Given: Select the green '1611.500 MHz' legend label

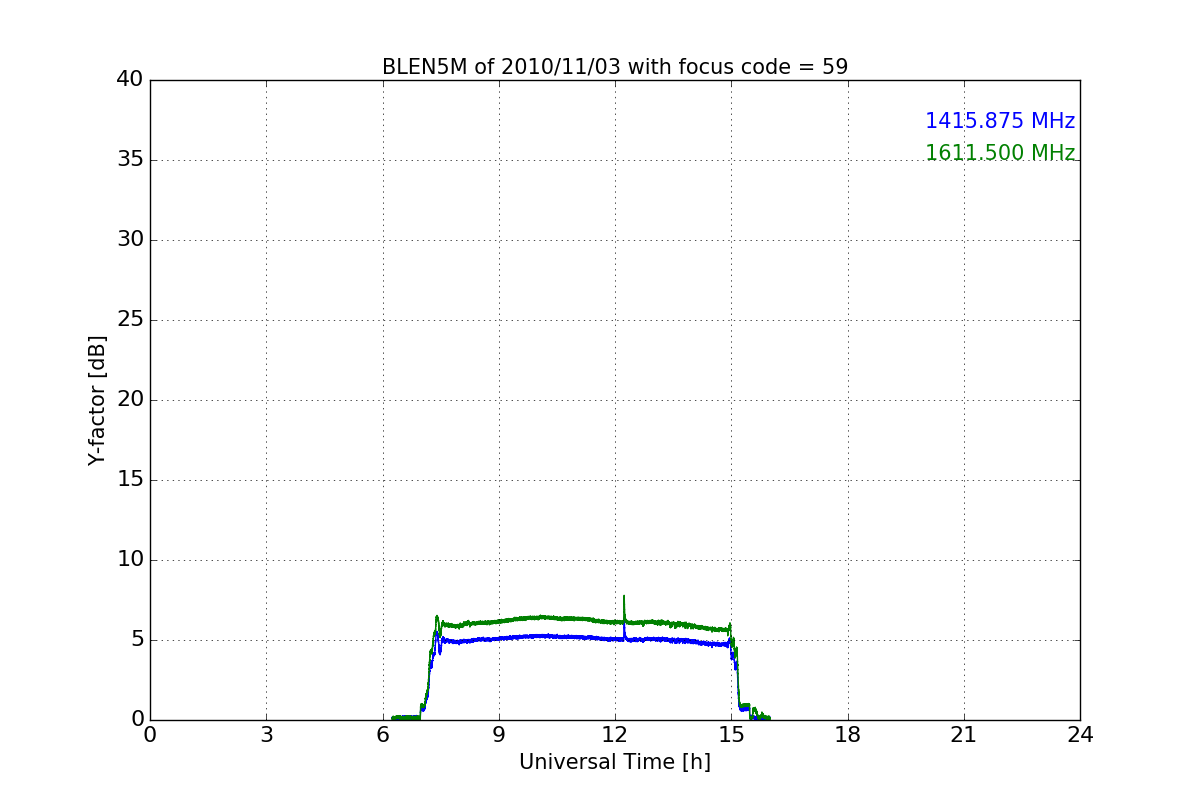Looking at the screenshot, I should click(x=1000, y=153).
